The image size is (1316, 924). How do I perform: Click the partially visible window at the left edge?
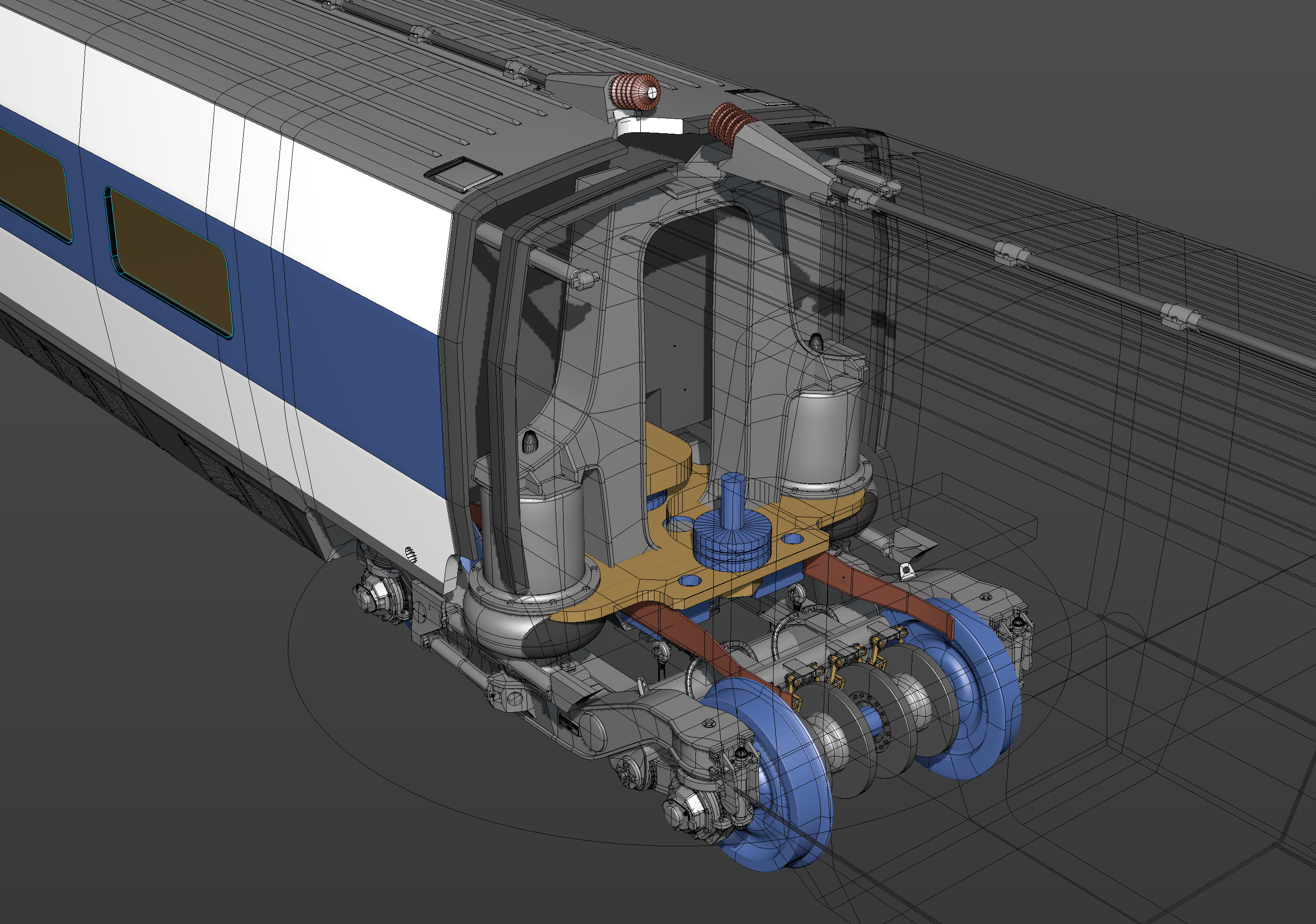click(x=33, y=185)
